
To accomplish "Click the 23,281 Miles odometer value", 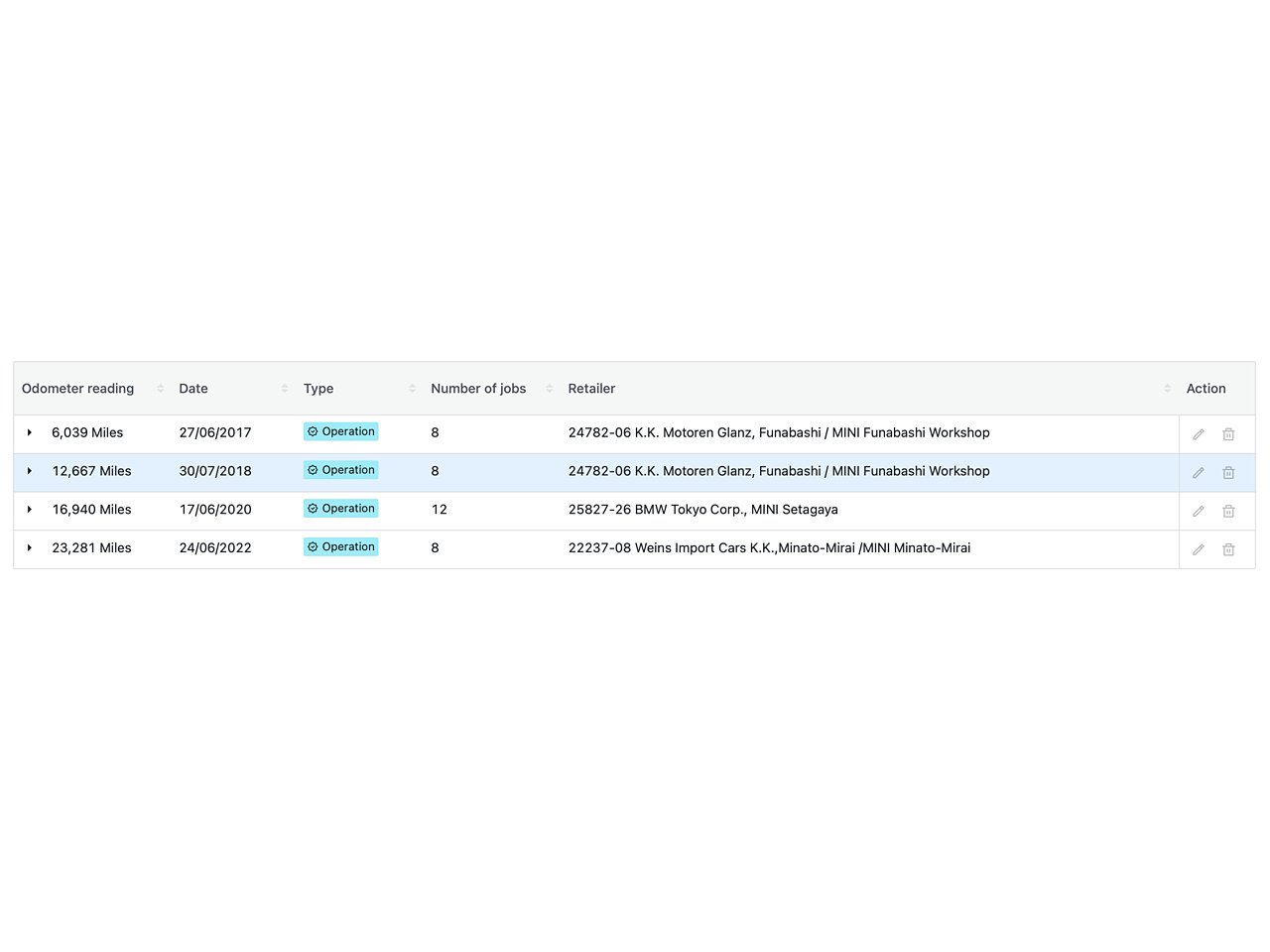I will tap(91, 547).
